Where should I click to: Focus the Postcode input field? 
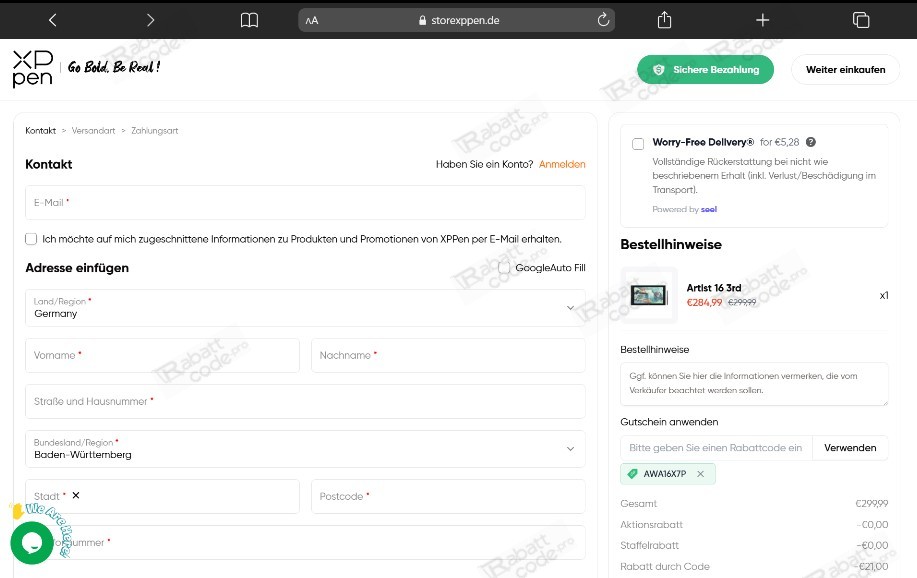(x=448, y=496)
